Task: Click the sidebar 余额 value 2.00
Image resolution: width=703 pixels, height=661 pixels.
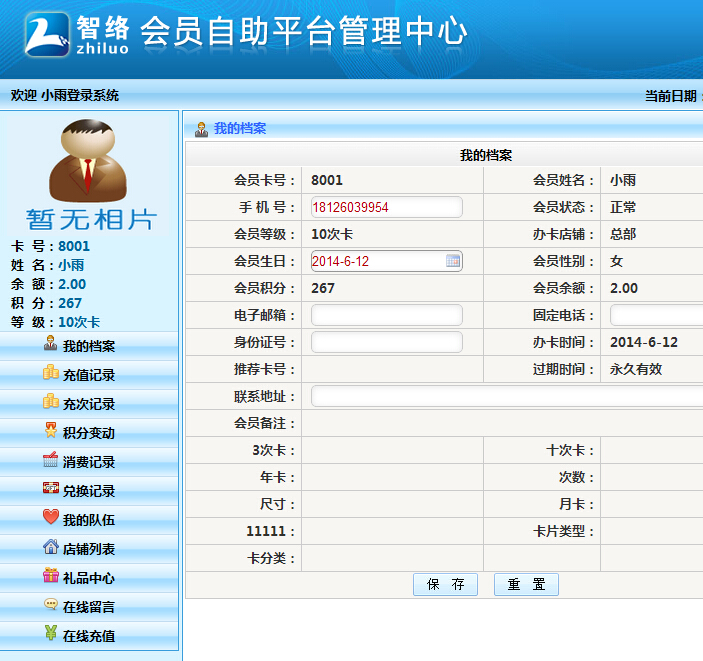Action: pos(72,284)
